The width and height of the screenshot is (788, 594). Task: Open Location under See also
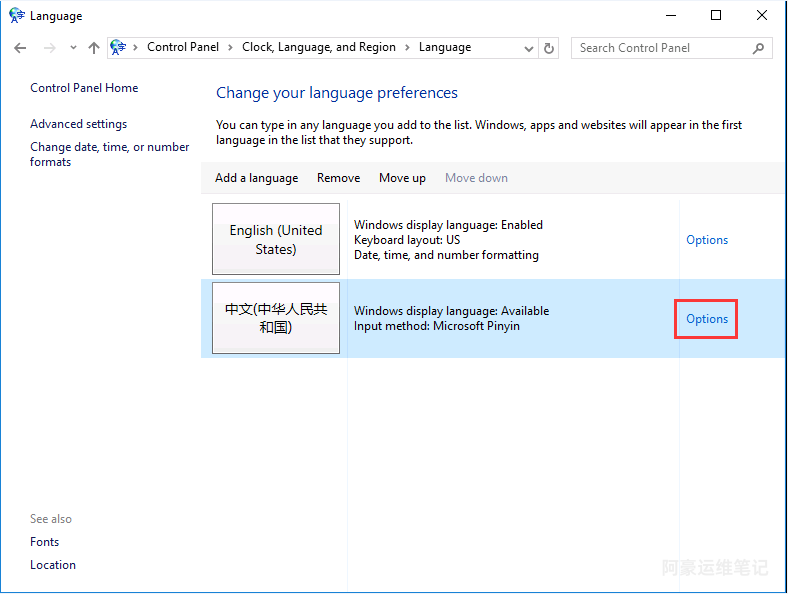(53, 565)
